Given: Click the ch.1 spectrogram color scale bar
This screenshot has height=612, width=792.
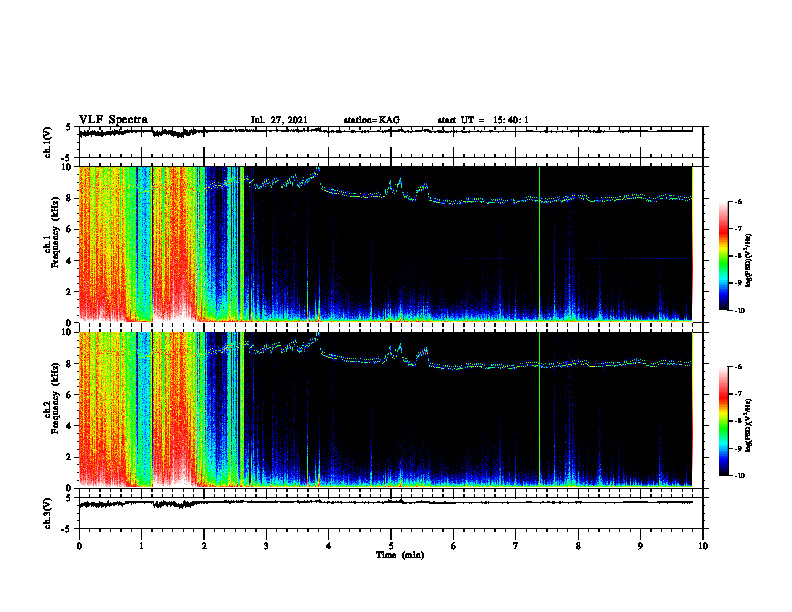Looking at the screenshot, I should [724, 256].
